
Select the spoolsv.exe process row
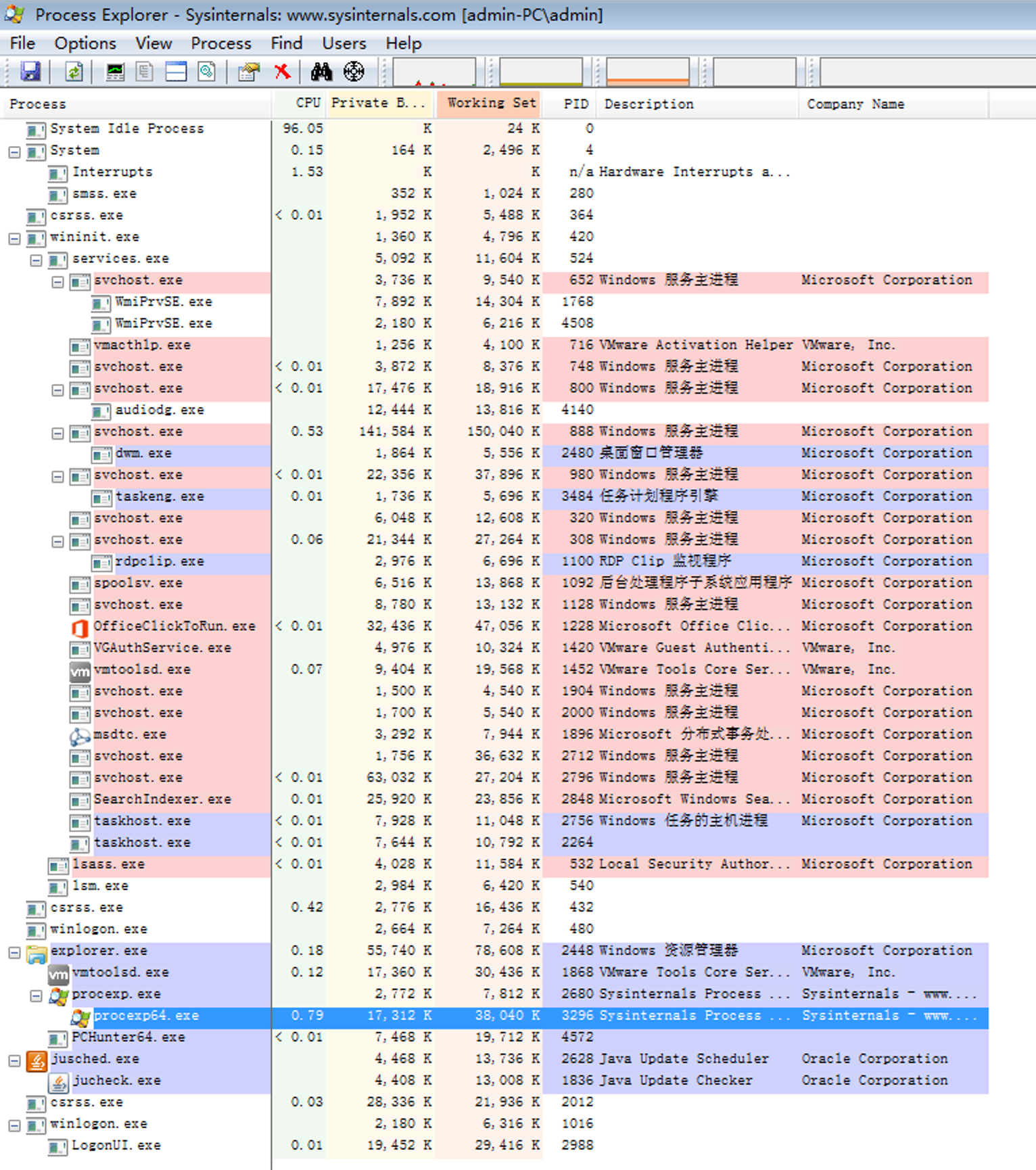(x=495, y=583)
